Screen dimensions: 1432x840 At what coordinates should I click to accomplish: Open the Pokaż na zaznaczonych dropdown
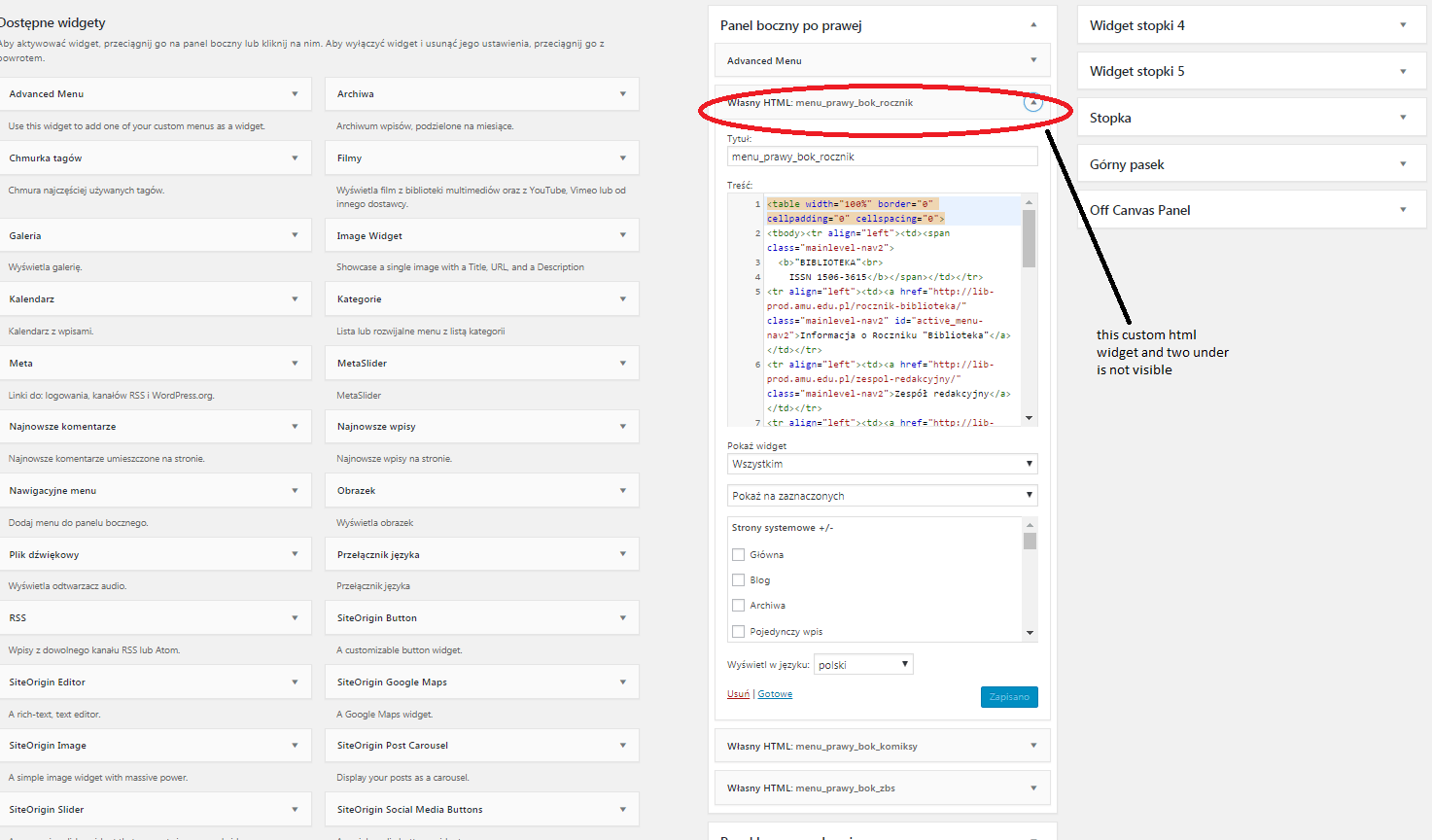pyautogui.click(x=881, y=496)
